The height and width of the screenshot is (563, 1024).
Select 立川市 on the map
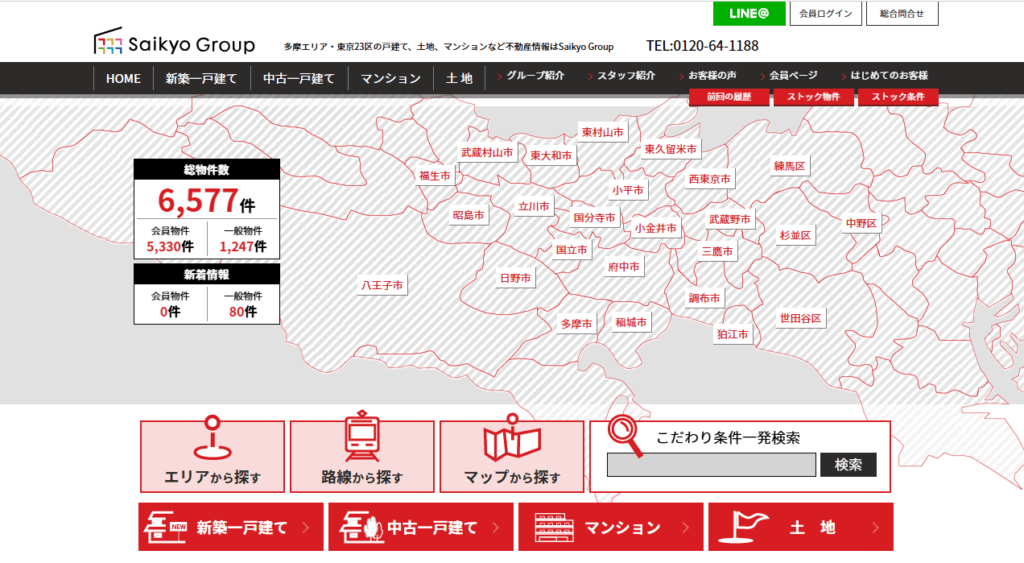(534, 206)
